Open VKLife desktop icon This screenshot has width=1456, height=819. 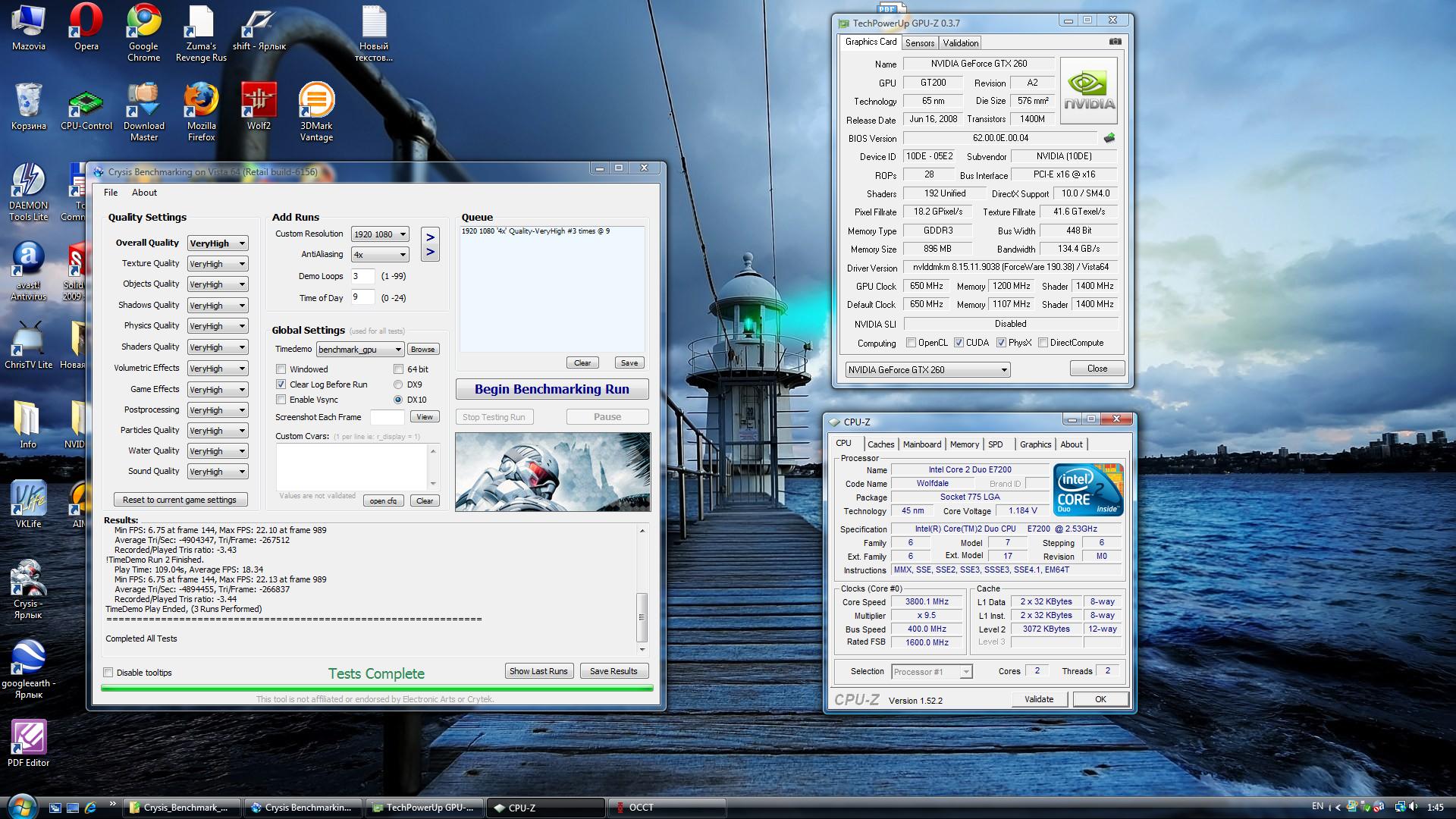29,504
